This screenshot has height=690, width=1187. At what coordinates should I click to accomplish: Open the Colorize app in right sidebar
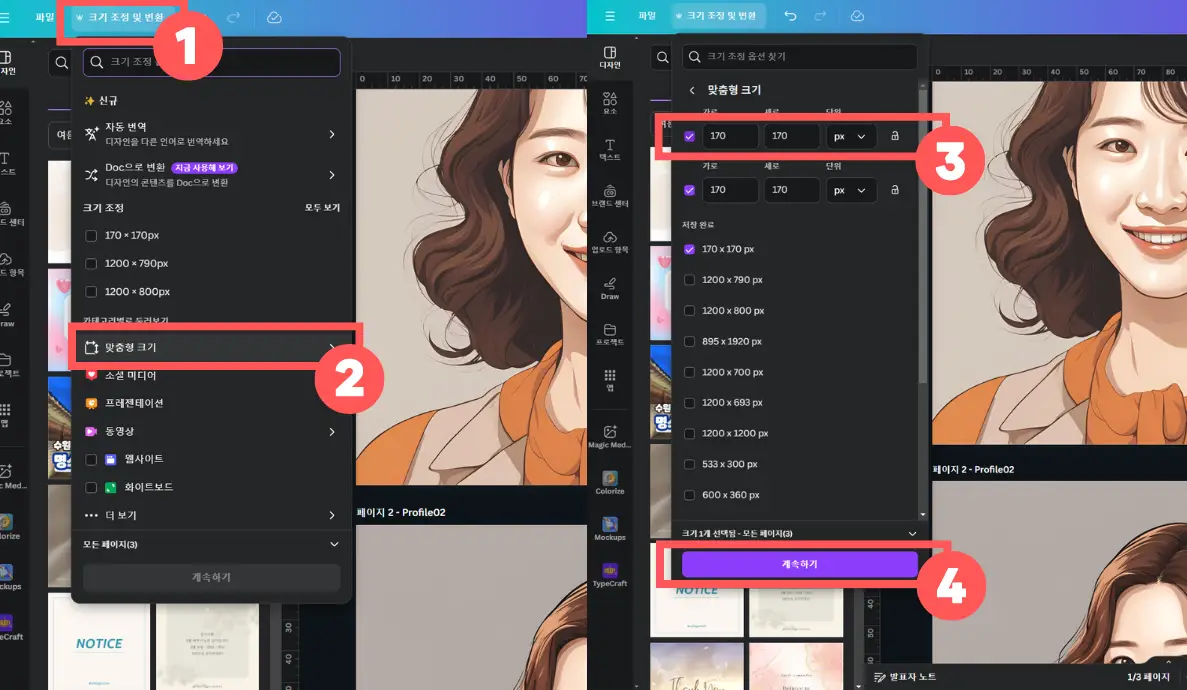609,483
